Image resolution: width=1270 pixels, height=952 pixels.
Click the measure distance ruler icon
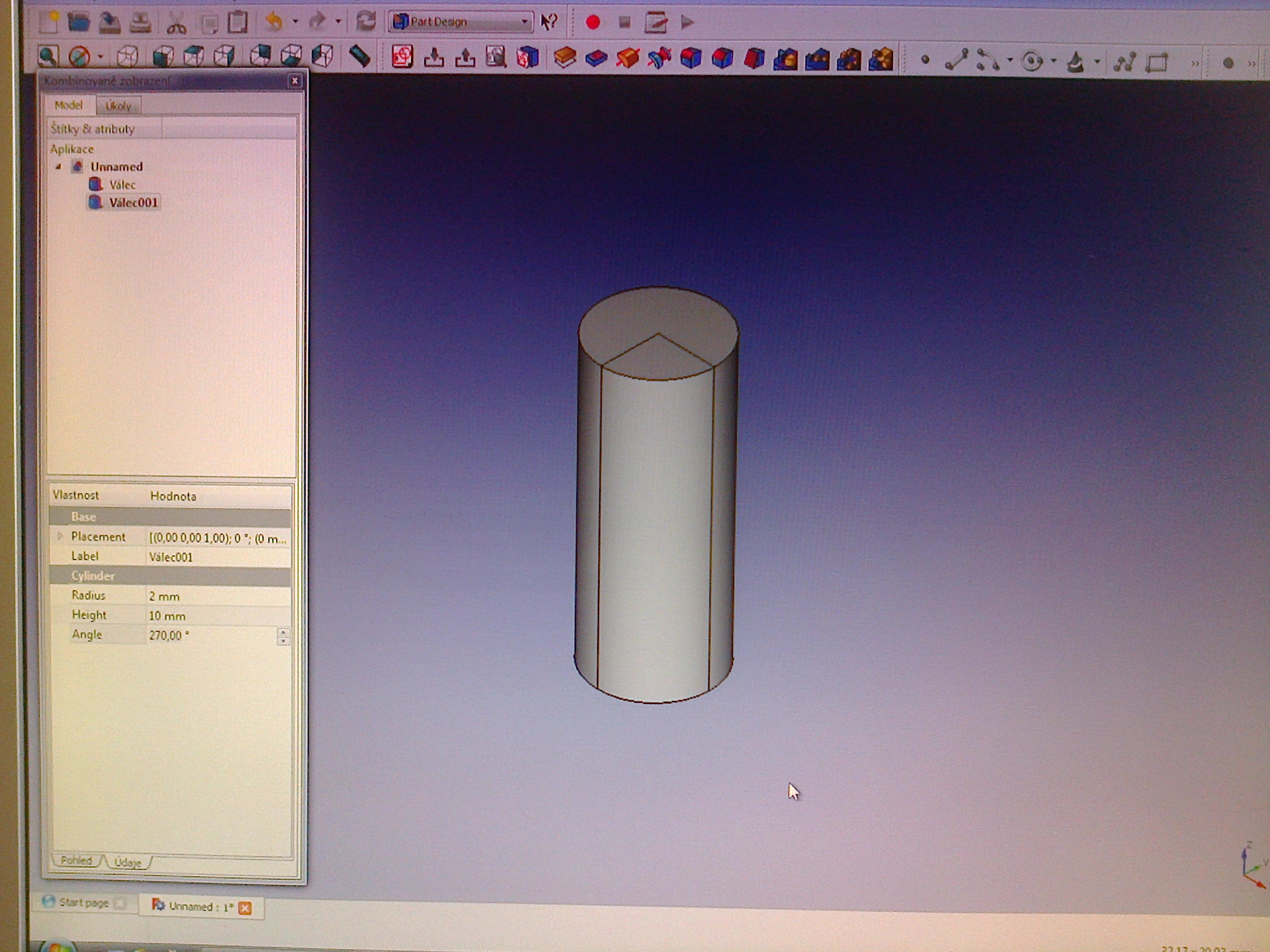pos(359,56)
